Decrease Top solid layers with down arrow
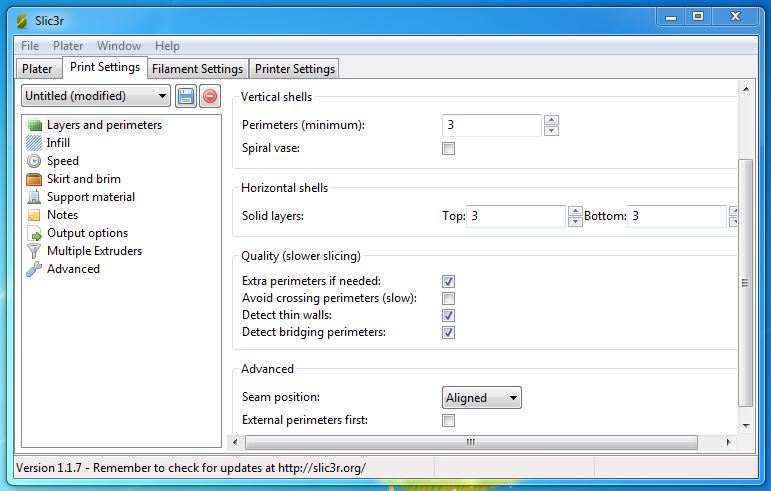The height and width of the screenshot is (491, 771). pos(575,222)
